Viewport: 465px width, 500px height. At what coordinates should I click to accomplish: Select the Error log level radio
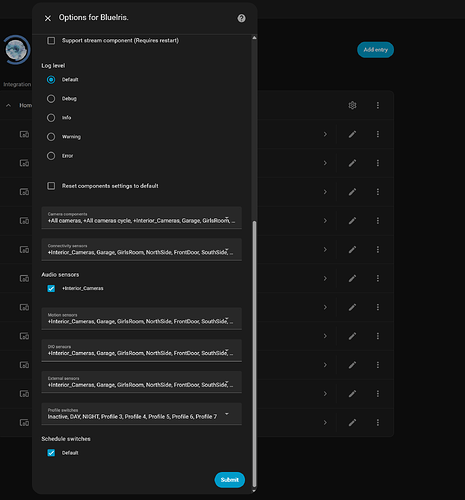pos(51,156)
